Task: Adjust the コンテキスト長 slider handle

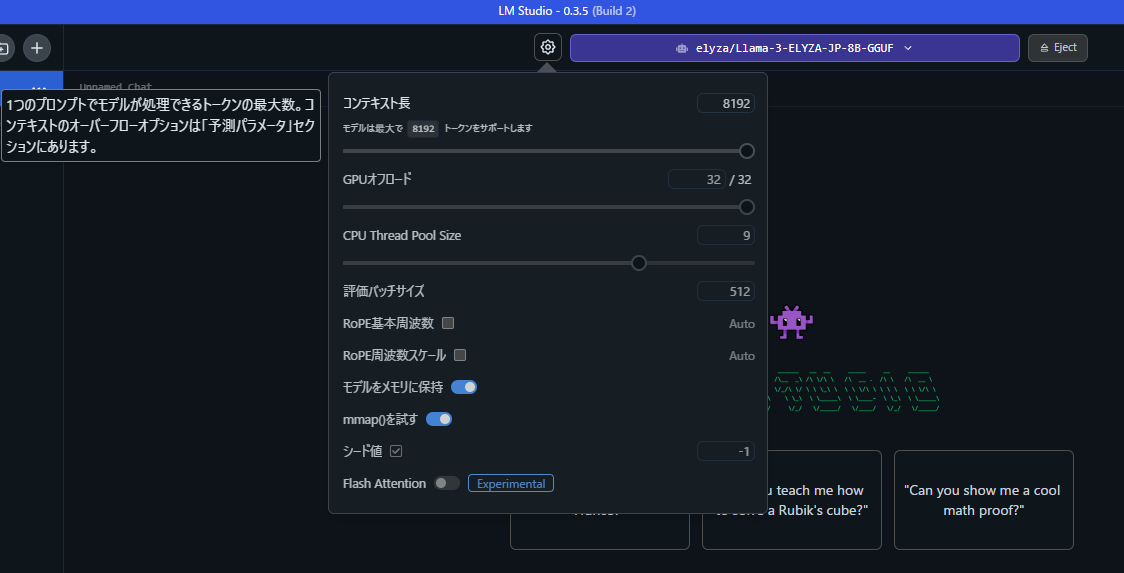Action: tap(746, 151)
